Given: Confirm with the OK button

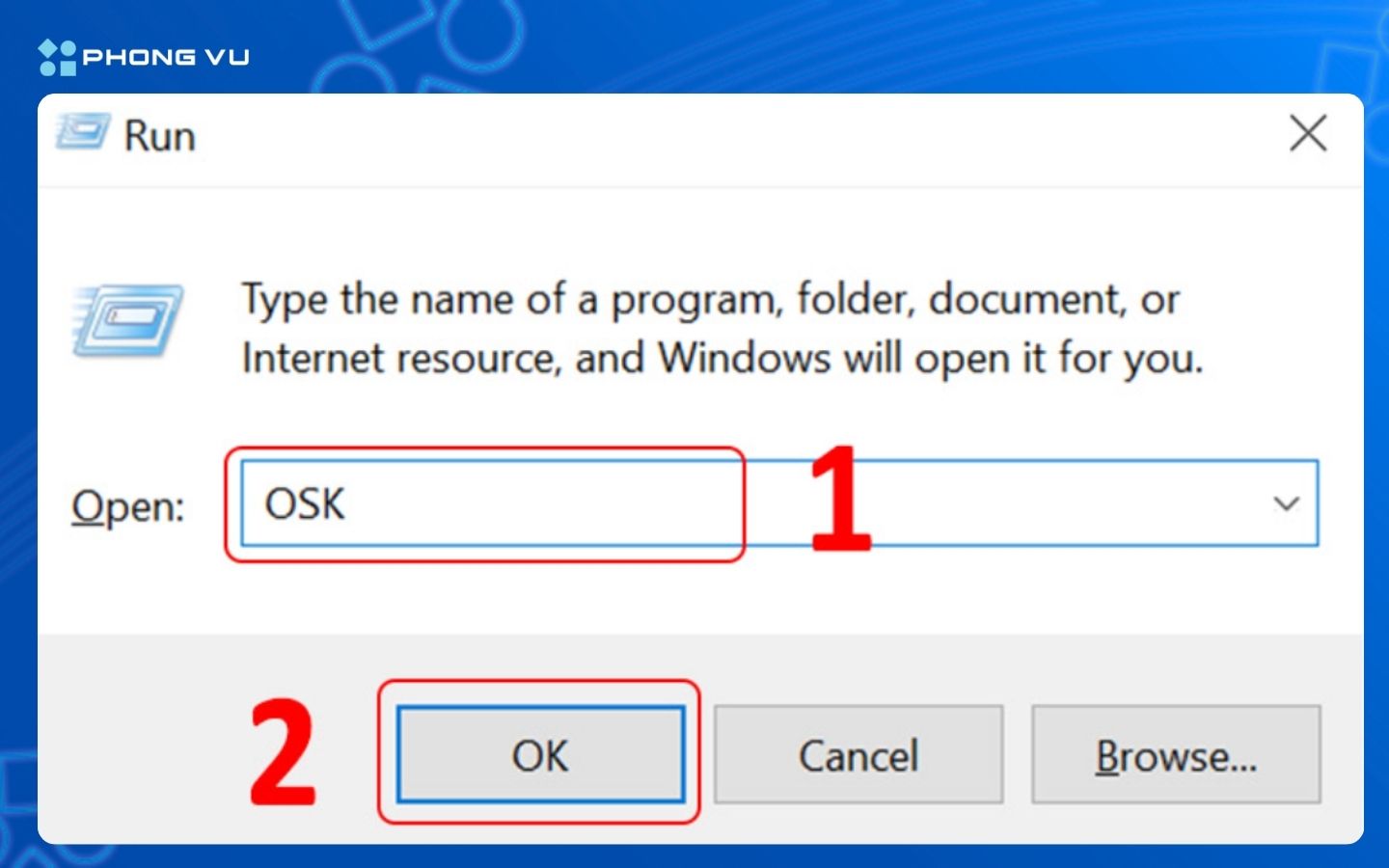Looking at the screenshot, I should [540, 754].
